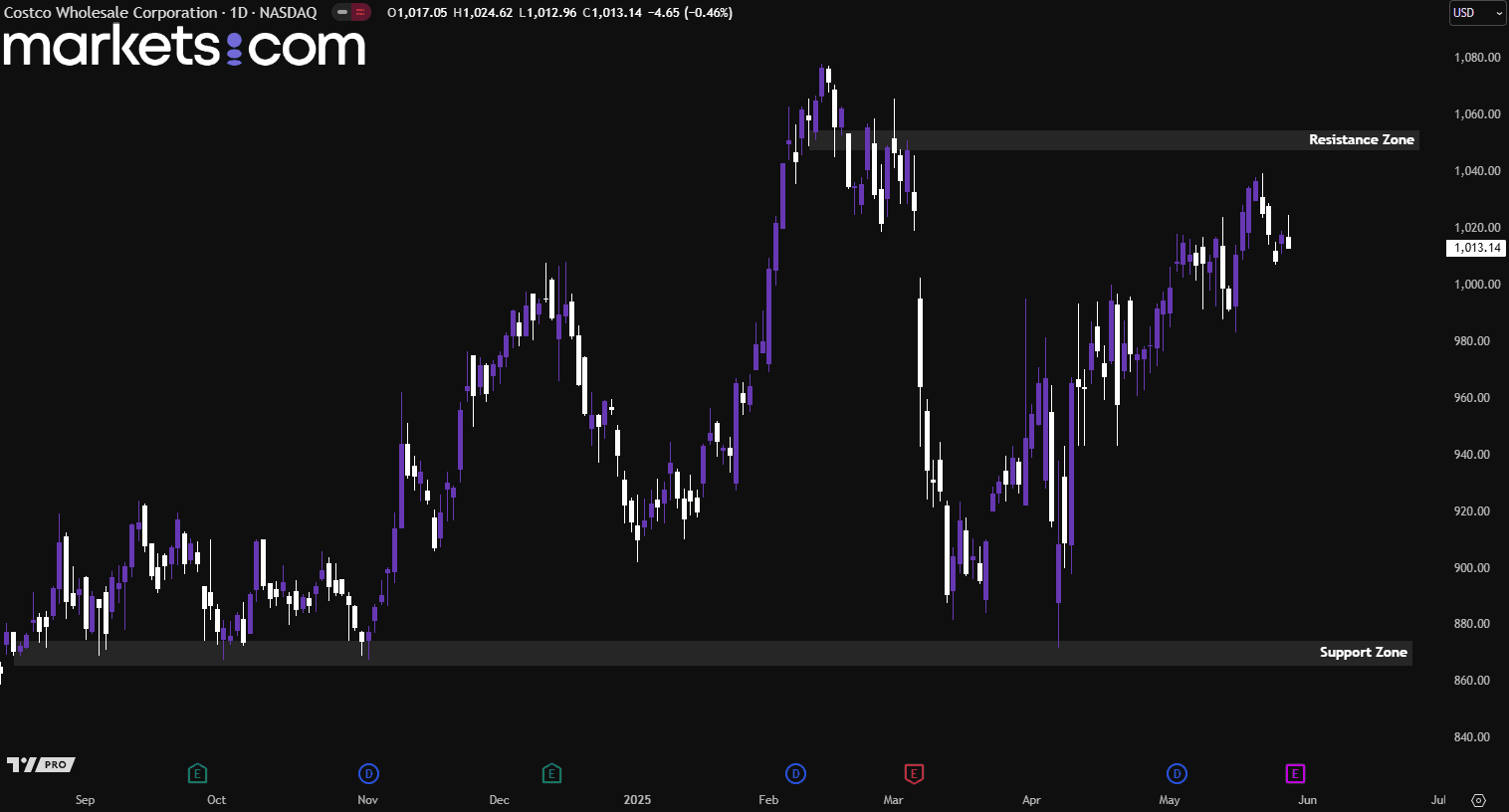Click the blue dividend marker near Nov
The height and width of the screenshot is (812, 1509).
(x=368, y=773)
